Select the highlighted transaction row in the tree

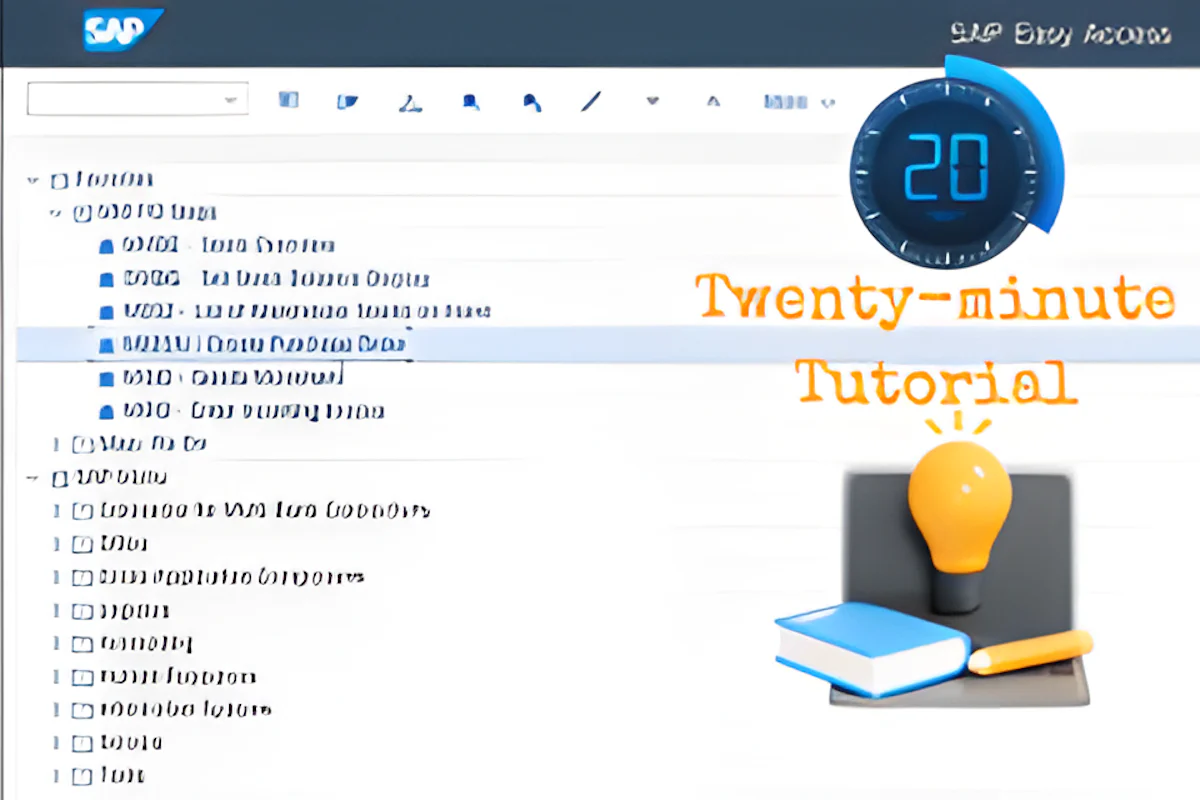[608, 344]
